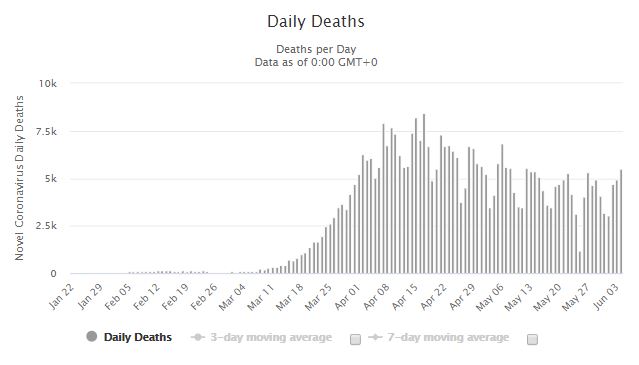Click the last bar at Jun 03
Image resolution: width=639 pixels, height=365 pixels.
(621, 222)
